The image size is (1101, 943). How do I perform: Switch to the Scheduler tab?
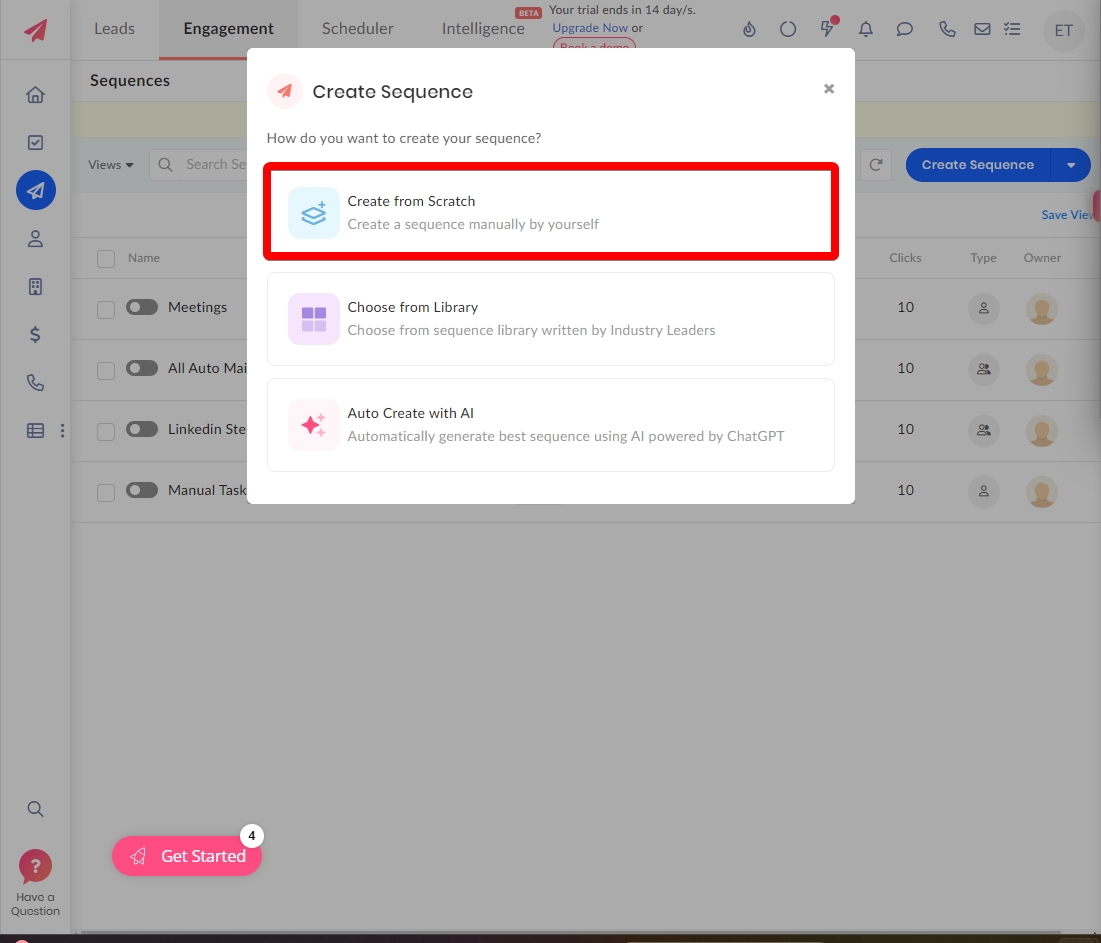pyautogui.click(x=357, y=29)
